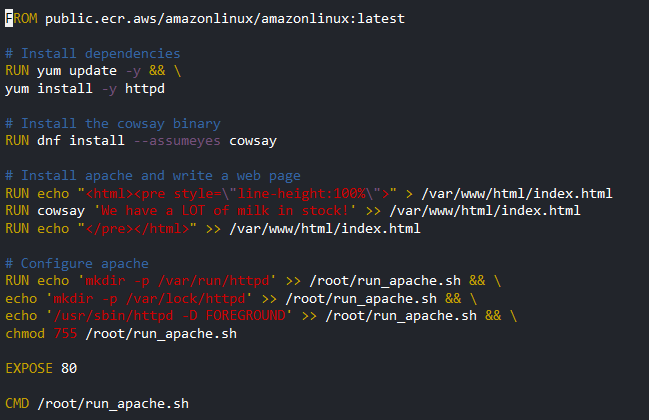The image size is (649, 420).
Task: Click the '755' permission value
Action: [65, 334]
